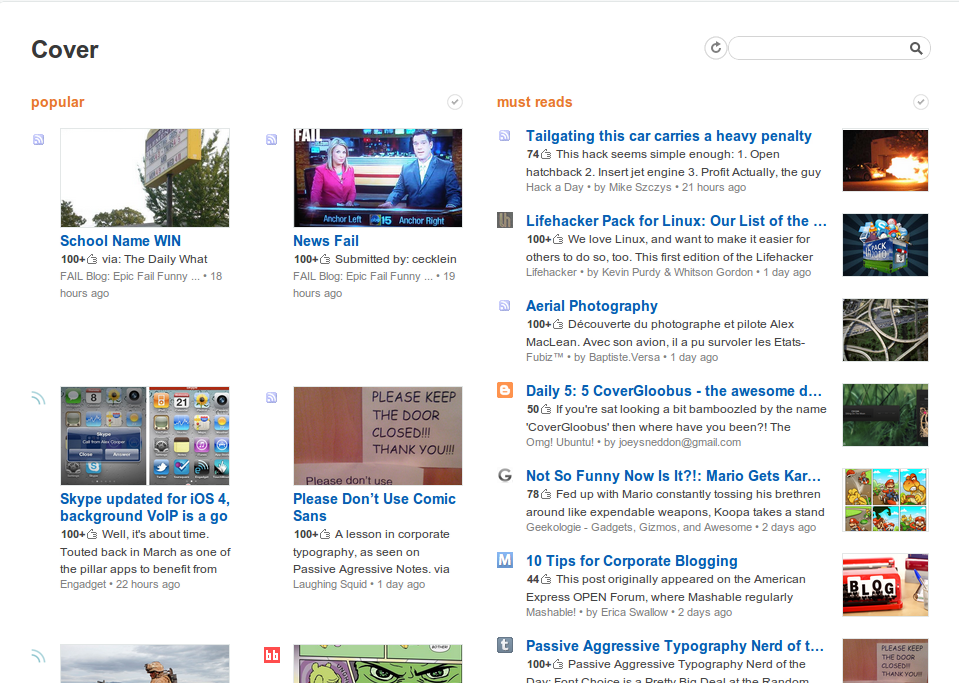Click the like icon on Passive Aggressive Typography article
The width and height of the screenshot is (959, 683).
pyautogui.click(x=558, y=665)
